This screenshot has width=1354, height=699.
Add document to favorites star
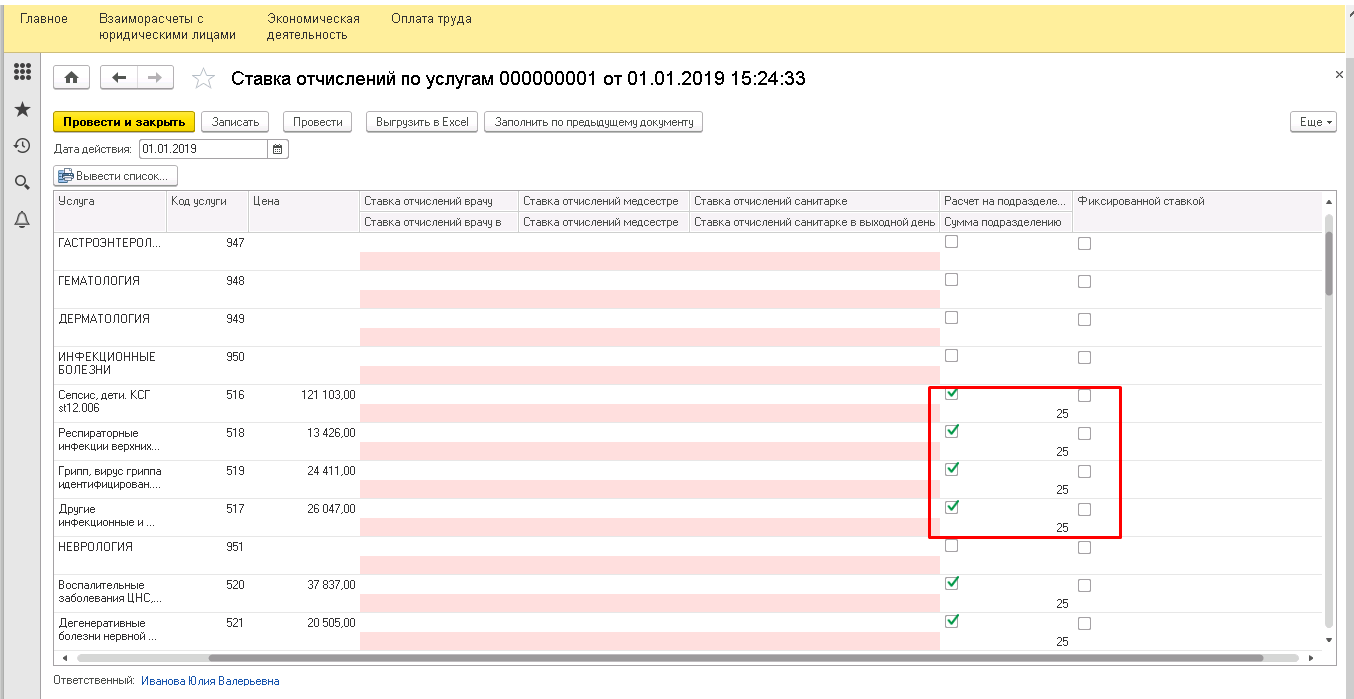click(203, 79)
